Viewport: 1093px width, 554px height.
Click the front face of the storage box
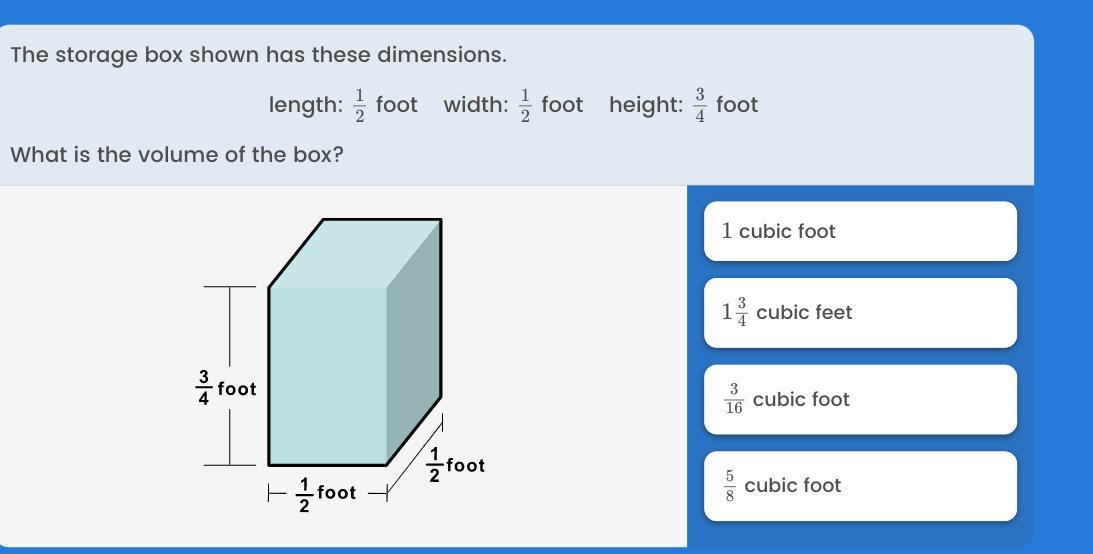pyautogui.click(x=327, y=375)
